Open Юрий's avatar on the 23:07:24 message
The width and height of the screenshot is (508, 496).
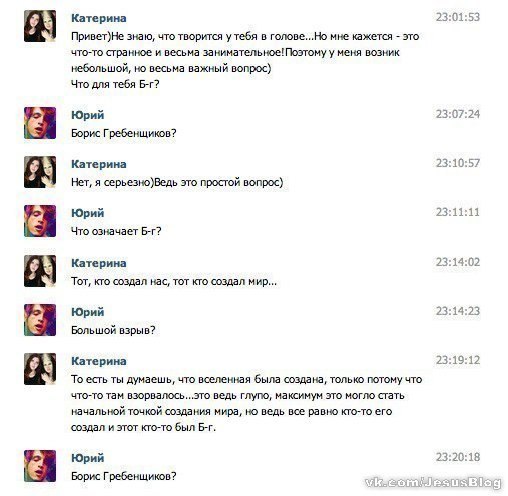40,123
